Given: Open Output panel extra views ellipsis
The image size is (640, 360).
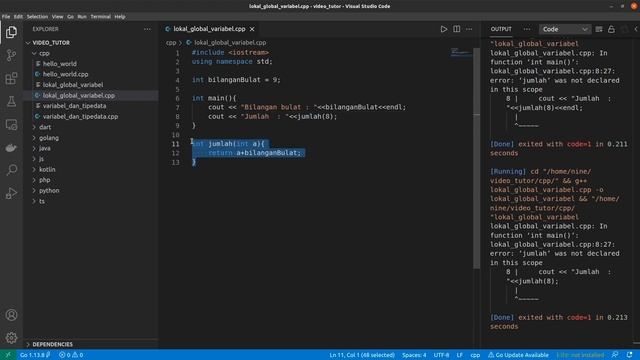Looking at the screenshot, I should (x=527, y=29).
